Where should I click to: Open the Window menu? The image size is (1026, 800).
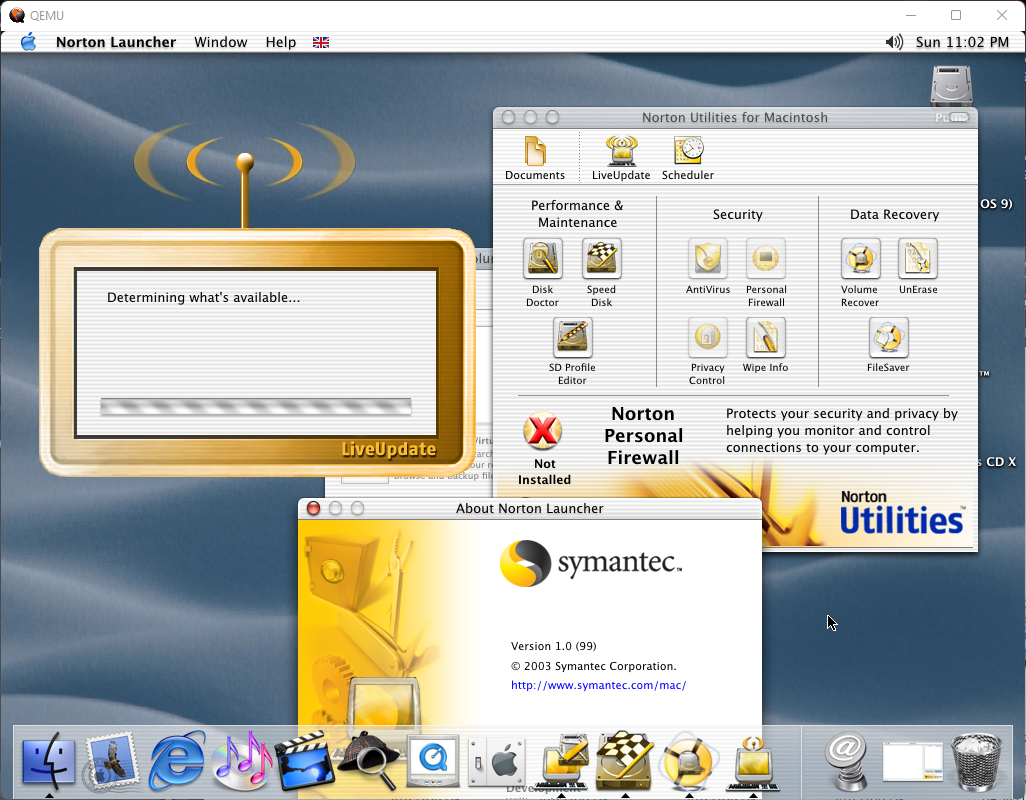(220, 42)
